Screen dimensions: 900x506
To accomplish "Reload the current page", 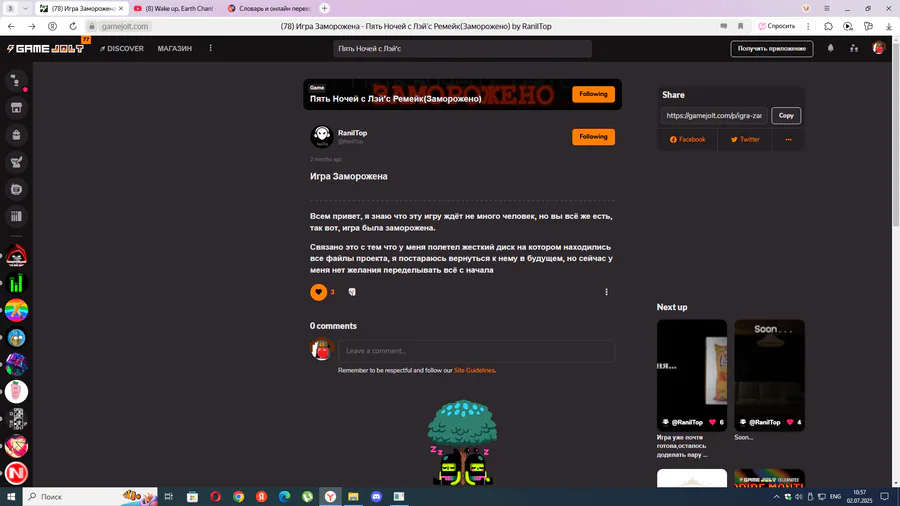I will (73, 26).
